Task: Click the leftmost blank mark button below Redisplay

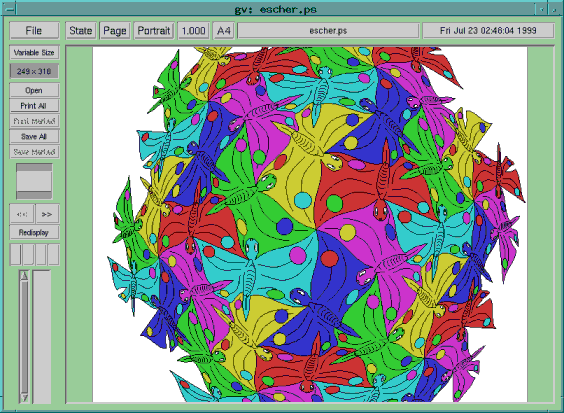Action: (x=15, y=254)
